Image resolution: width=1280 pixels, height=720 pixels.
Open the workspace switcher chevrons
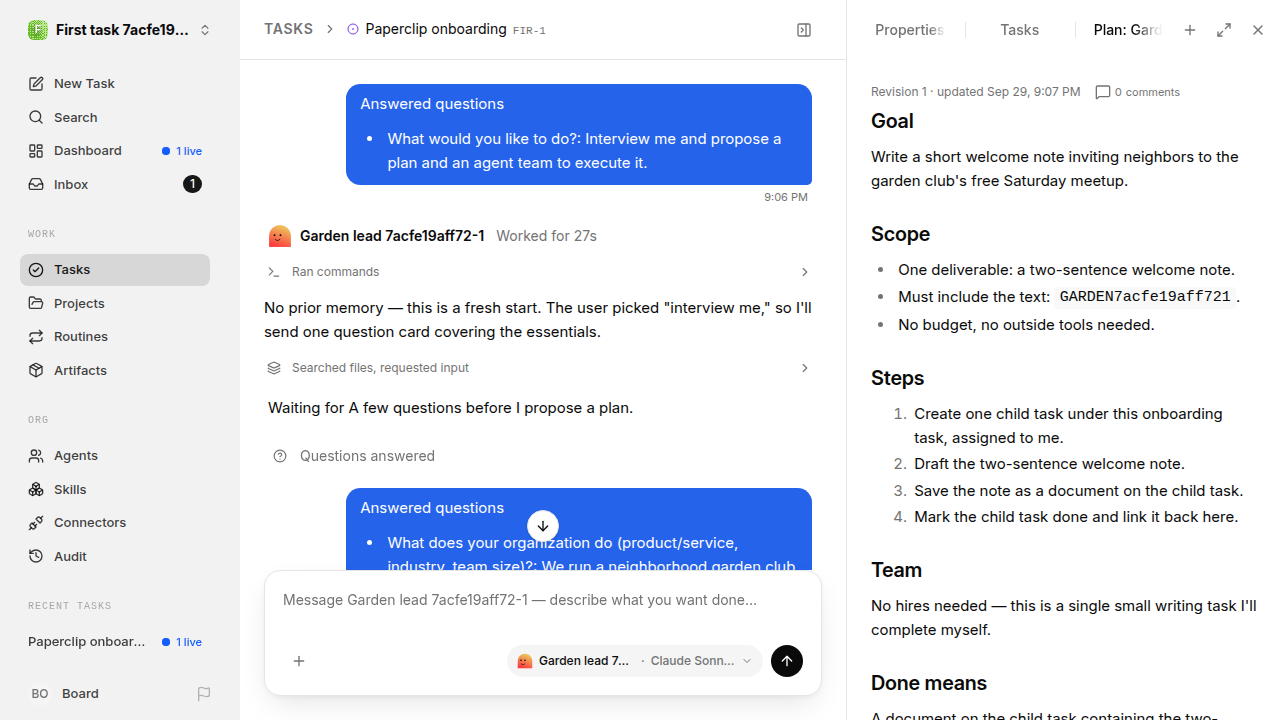[x=205, y=30]
